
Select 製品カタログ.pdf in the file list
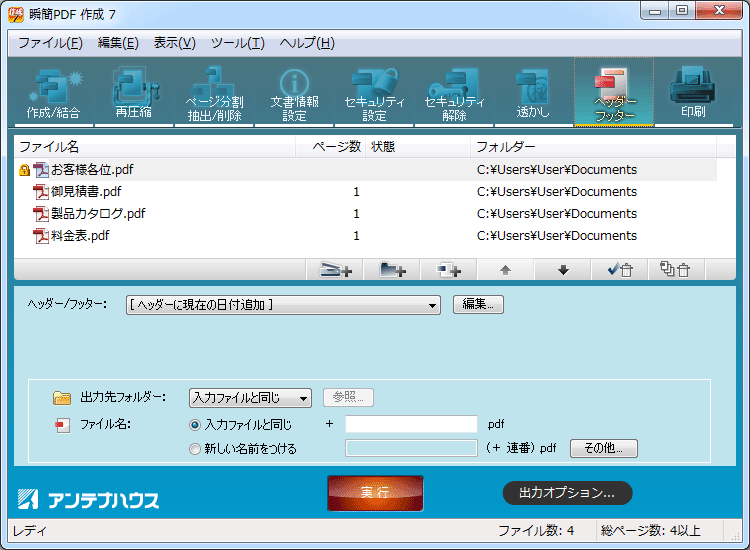pos(97,214)
